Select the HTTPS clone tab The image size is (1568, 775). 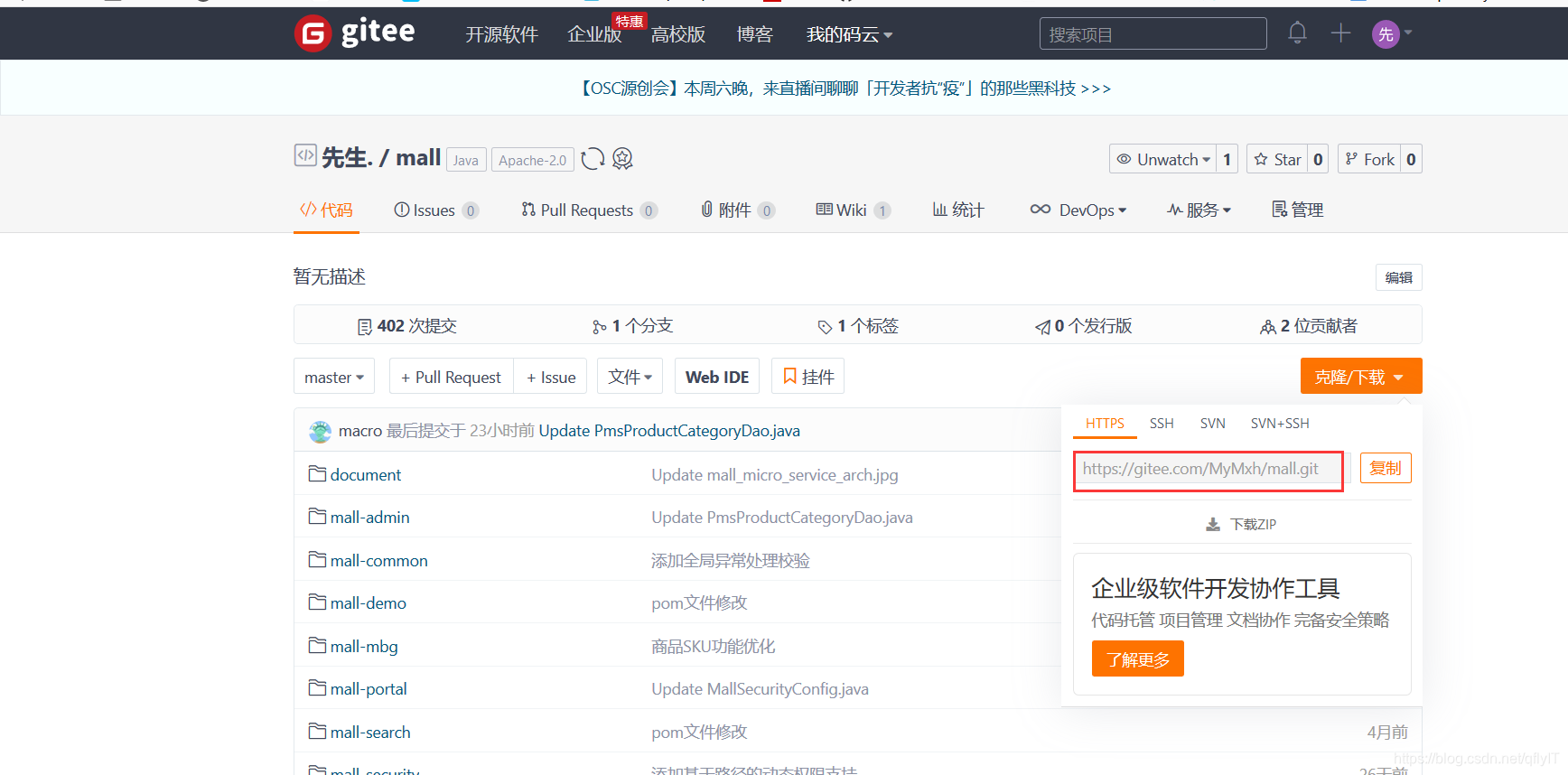click(x=1105, y=423)
